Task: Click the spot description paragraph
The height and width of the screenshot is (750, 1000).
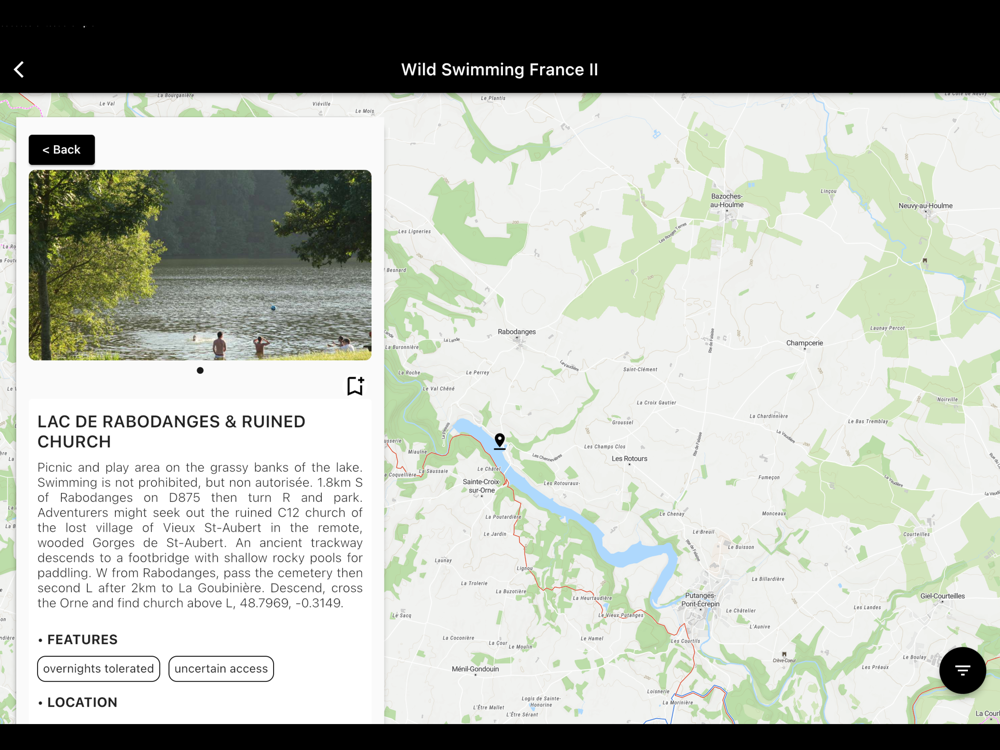Action: click(x=200, y=535)
